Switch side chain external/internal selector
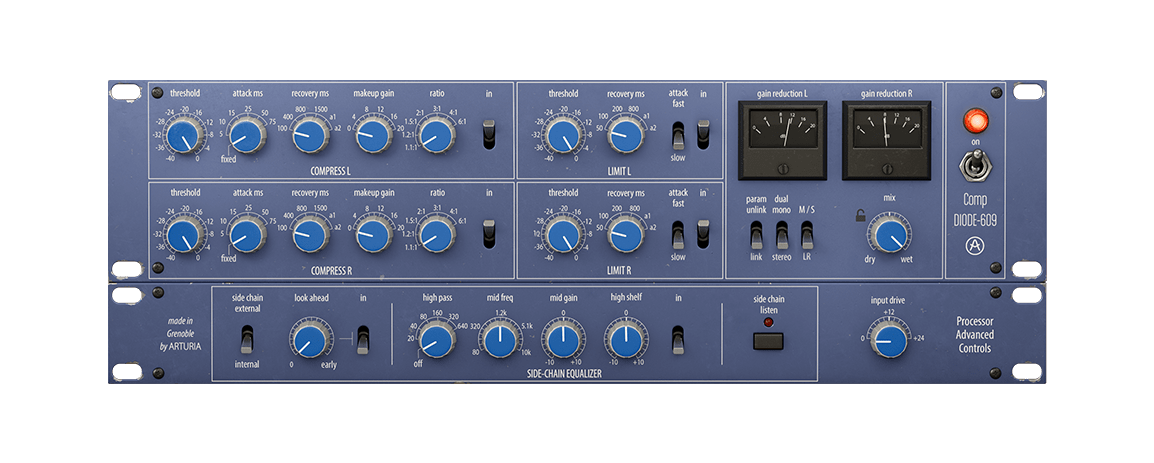The image size is (1154, 463). click(247, 339)
